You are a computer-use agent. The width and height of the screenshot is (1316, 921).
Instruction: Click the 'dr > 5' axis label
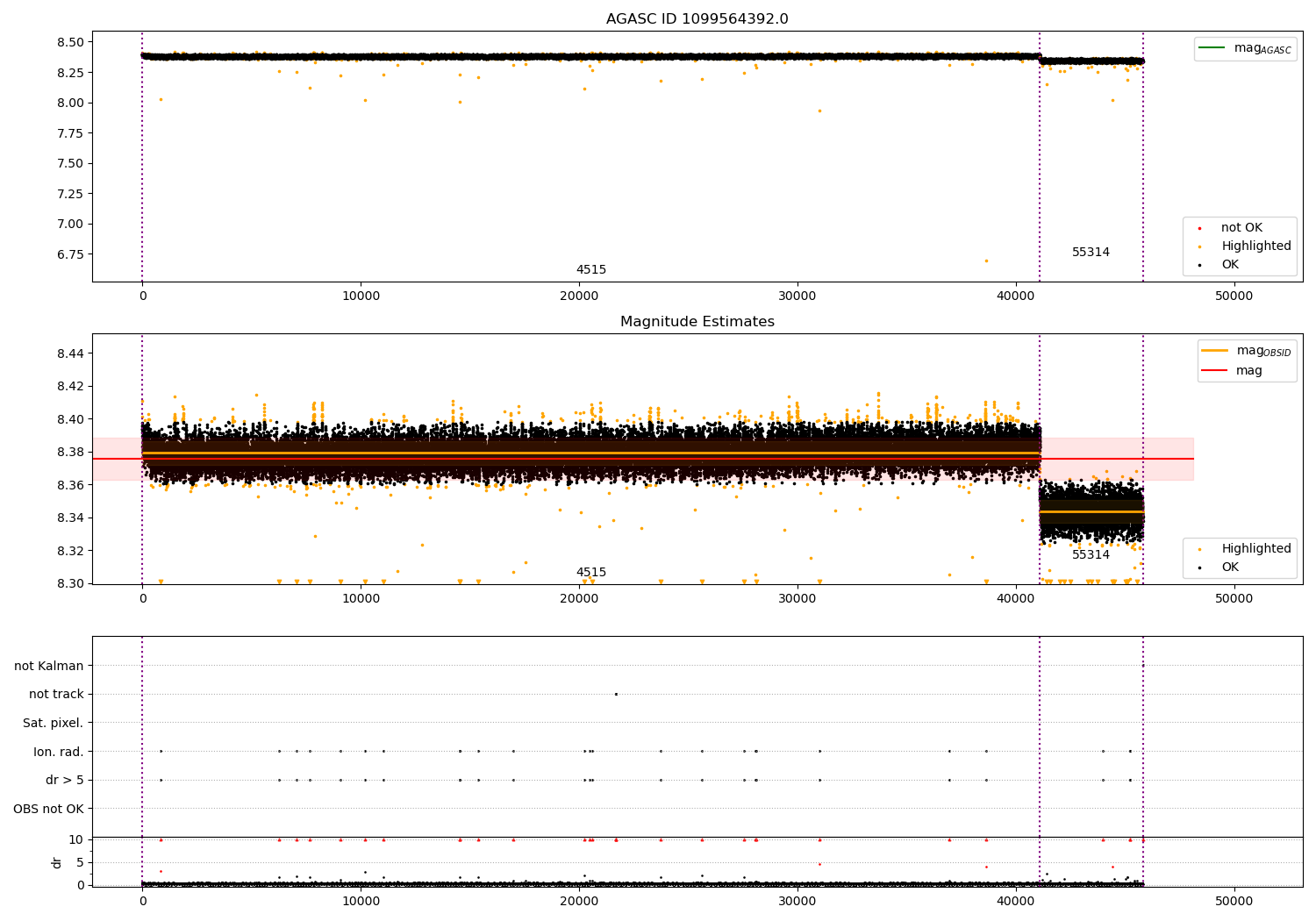pos(65,781)
